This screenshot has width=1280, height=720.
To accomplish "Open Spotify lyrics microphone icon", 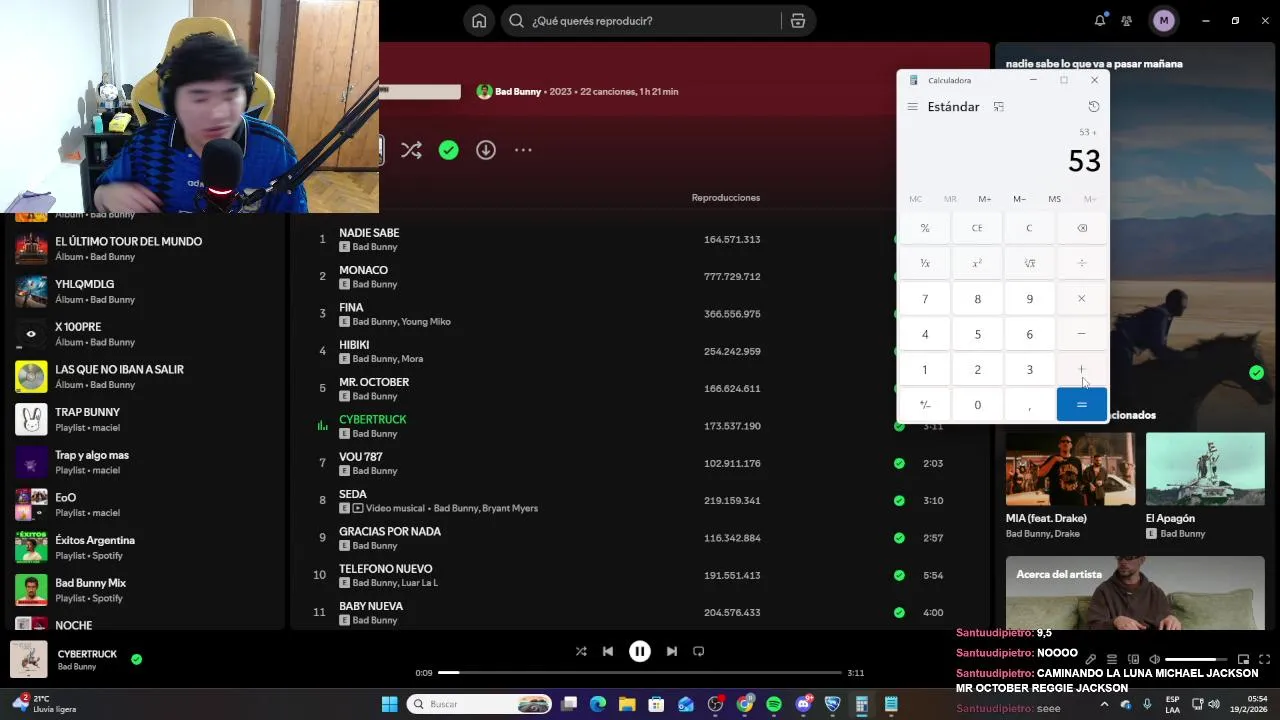I will click(x=1090, y=660).
